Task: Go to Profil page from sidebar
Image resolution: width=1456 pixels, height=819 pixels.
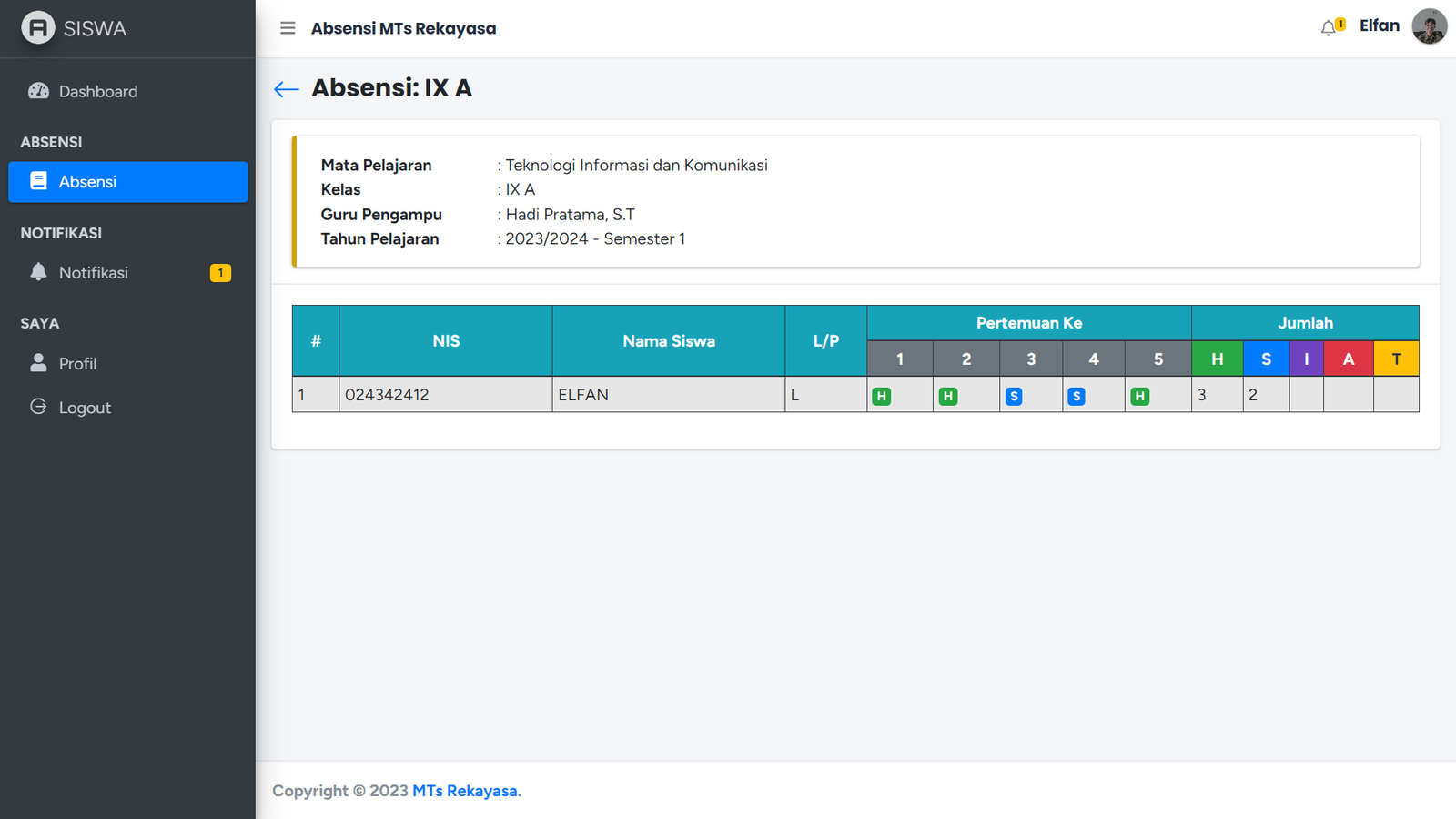Action: (77, 363)
